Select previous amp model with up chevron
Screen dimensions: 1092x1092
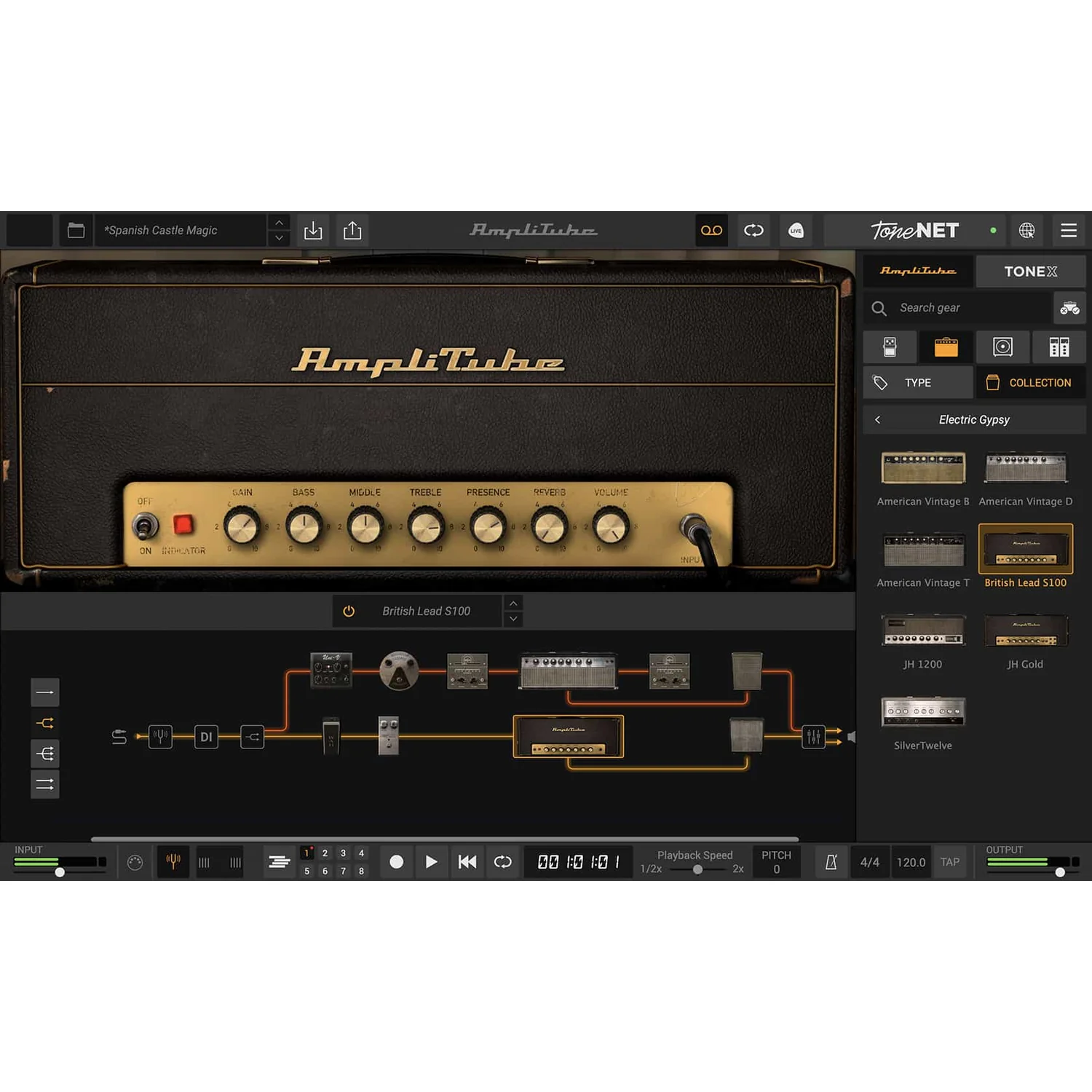[x=513, y=604]
